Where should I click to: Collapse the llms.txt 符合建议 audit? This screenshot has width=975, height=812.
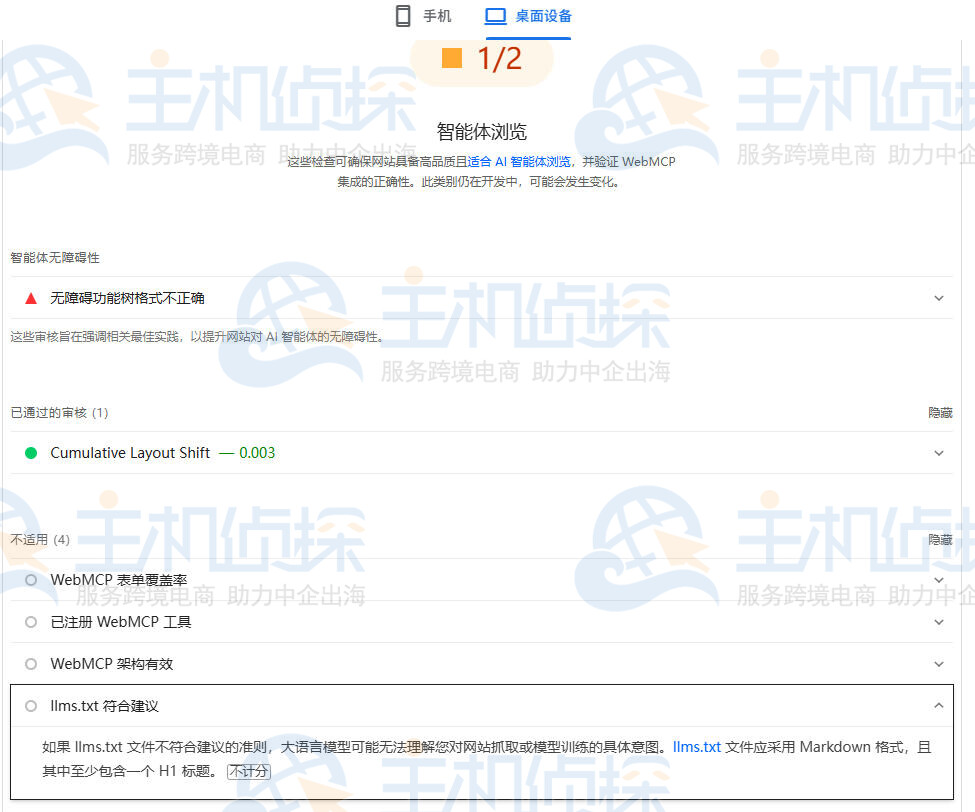click(x=939, y=706)
